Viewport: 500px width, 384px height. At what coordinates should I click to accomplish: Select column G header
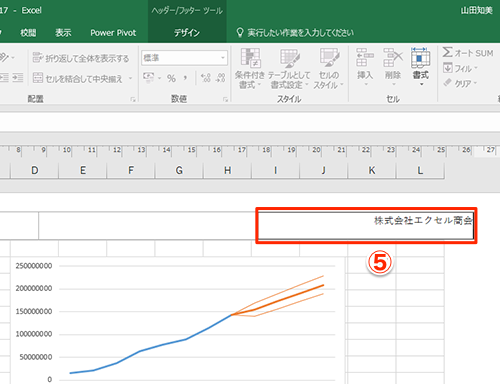point(179,170)
